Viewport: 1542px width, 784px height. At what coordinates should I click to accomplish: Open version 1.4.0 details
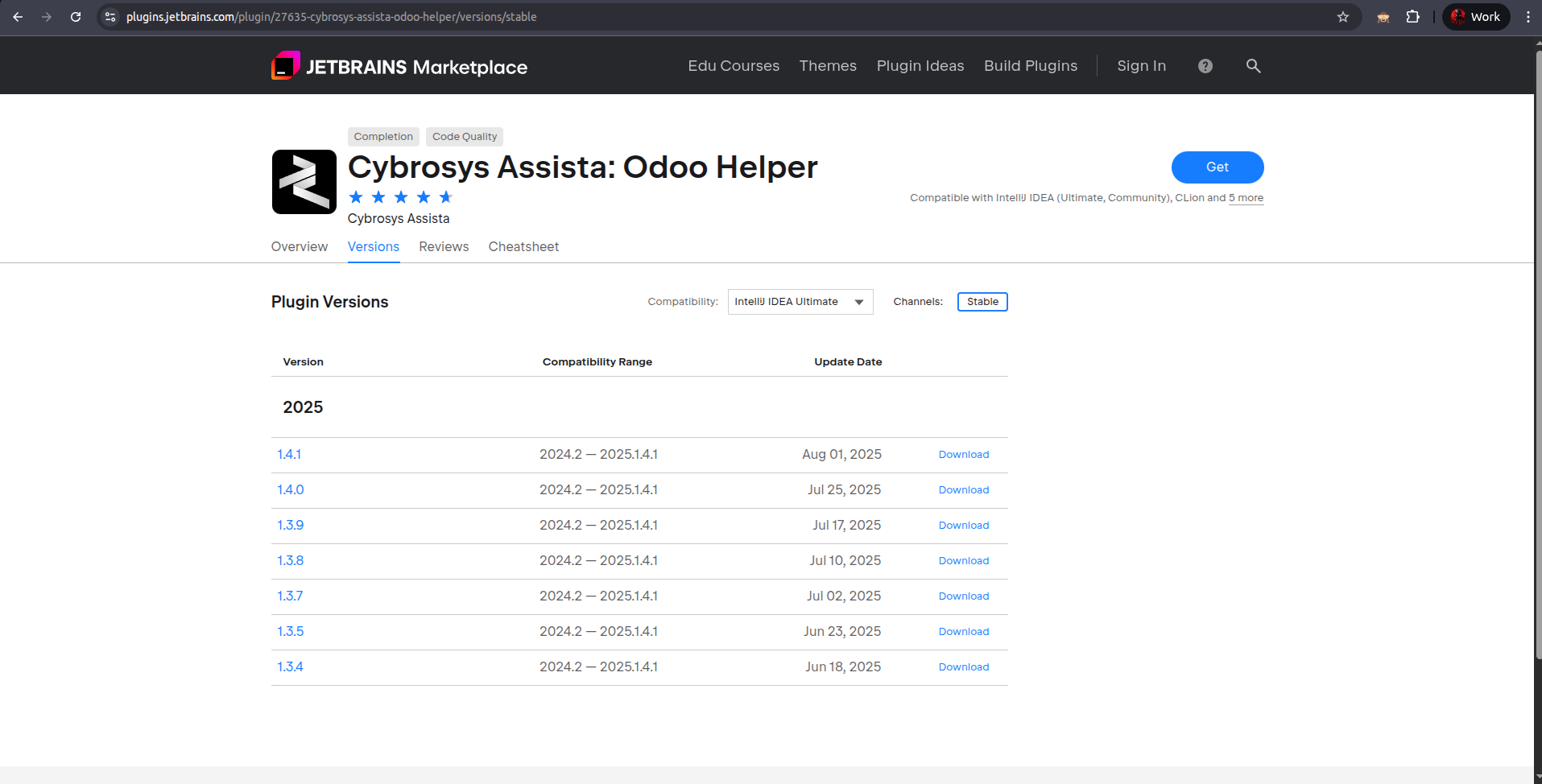[291, 490]
